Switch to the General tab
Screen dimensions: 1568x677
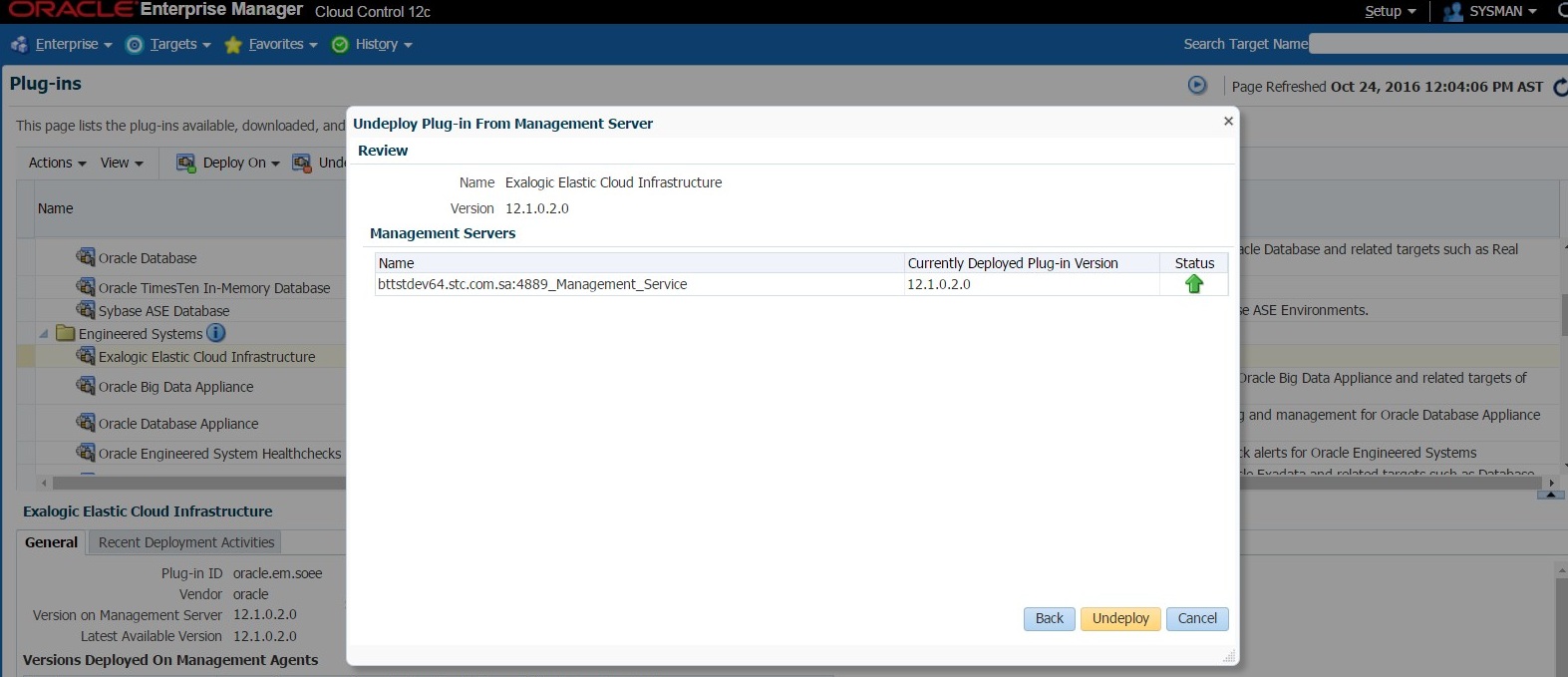coord(51,542)
